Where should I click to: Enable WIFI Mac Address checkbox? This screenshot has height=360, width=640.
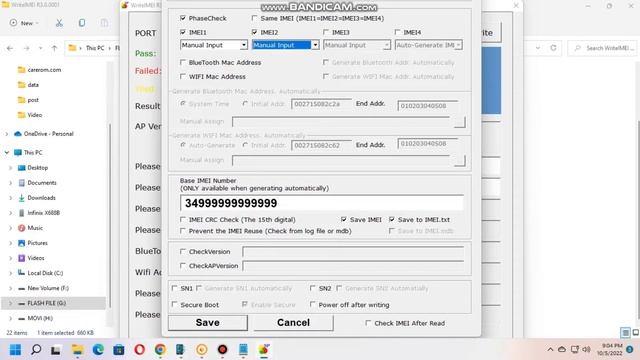pyautogui.click(x=183, y=76)
